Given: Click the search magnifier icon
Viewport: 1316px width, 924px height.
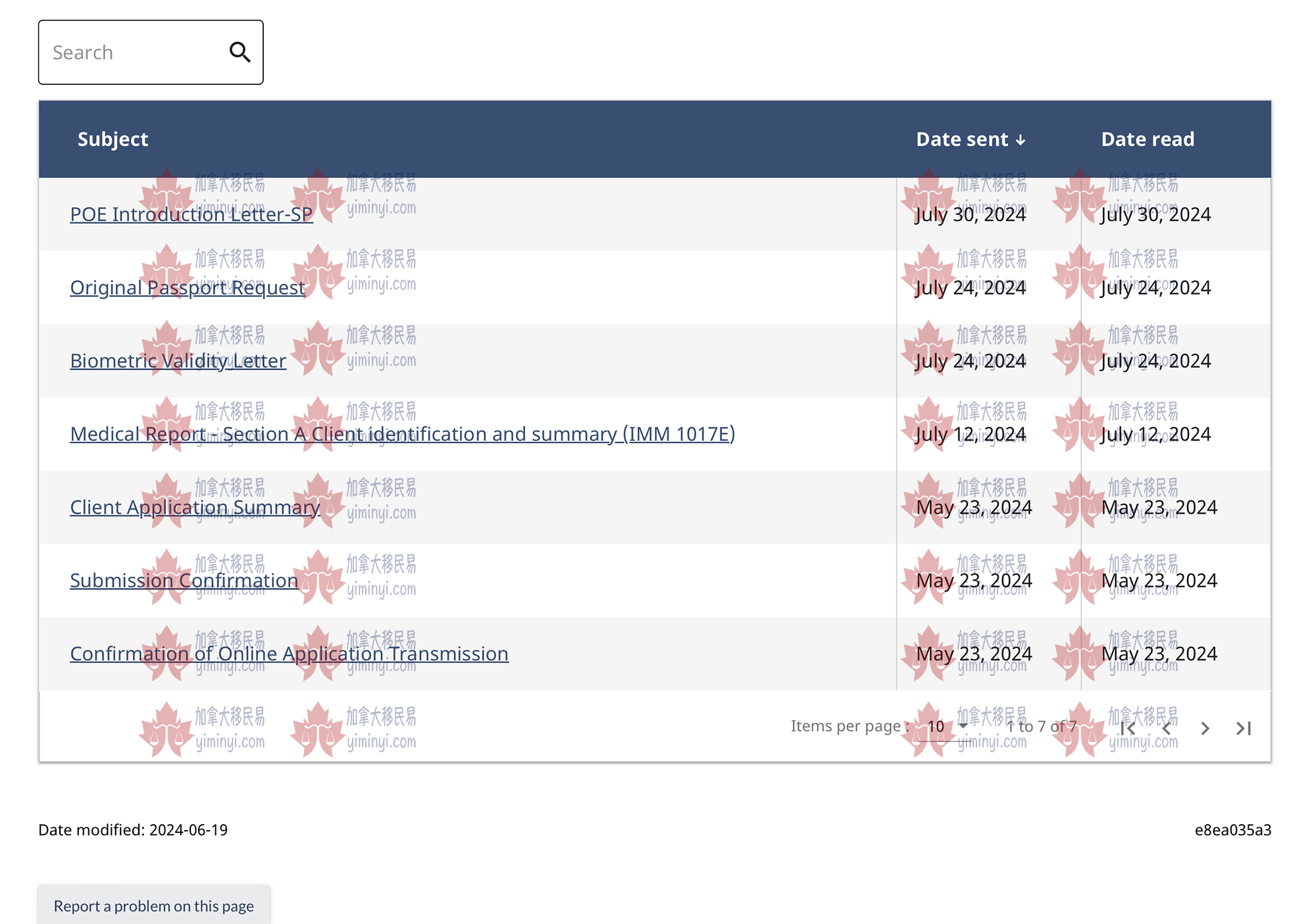Looking at the screenshot, I should (240, 52).
